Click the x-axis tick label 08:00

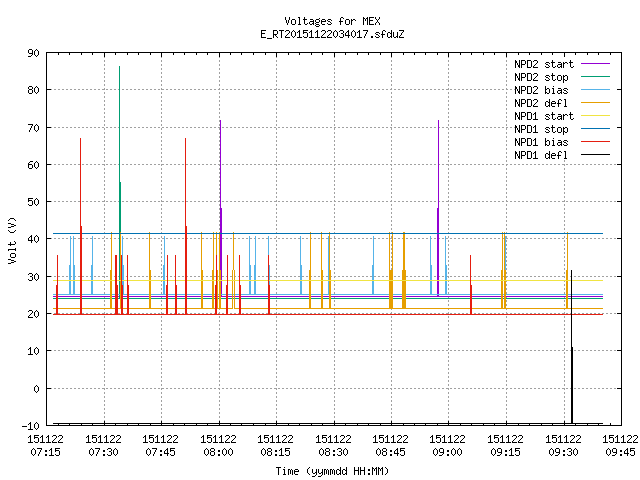coord(218,453)
